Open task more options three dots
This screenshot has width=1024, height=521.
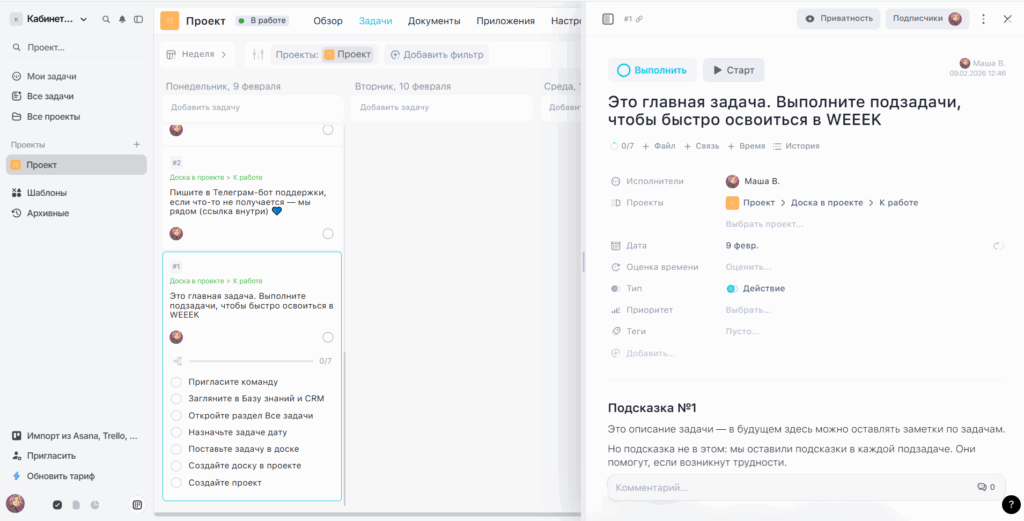tap(984, 19)
